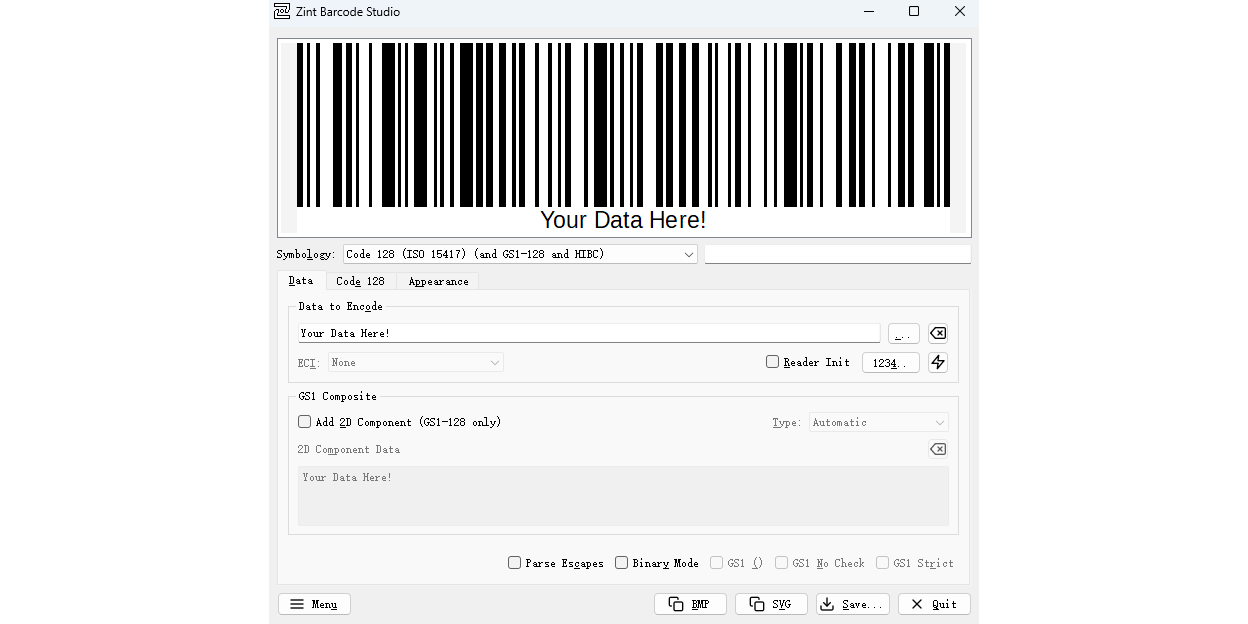Click the clear 2D Component Data icon
This screenshot has height=624, width=1248.
pyautogui.click(x=937, y=449)
